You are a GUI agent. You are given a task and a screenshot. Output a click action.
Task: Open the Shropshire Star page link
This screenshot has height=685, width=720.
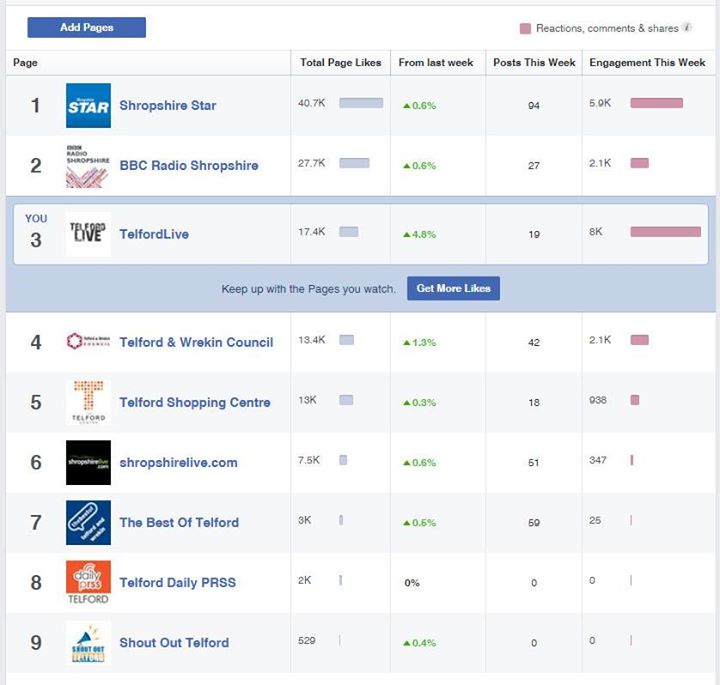tap(168, 105)
